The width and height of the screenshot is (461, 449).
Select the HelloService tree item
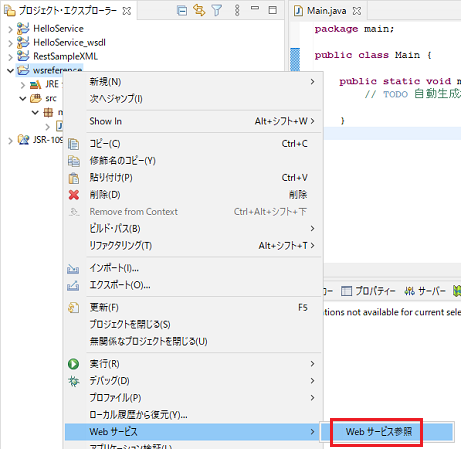point(58,29)
